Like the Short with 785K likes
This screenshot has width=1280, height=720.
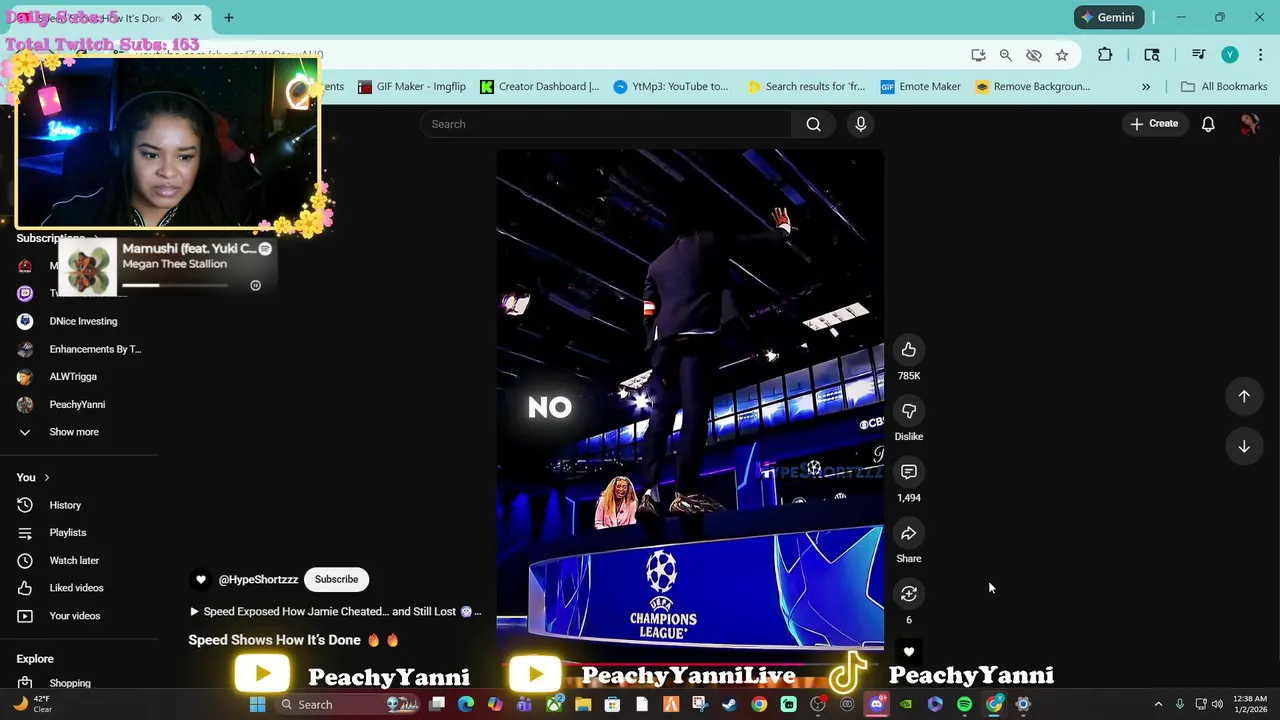coord(908,350)
